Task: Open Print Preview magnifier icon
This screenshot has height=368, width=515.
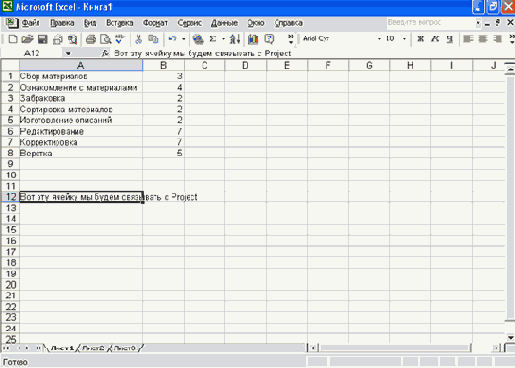Action: click(106, 39)
